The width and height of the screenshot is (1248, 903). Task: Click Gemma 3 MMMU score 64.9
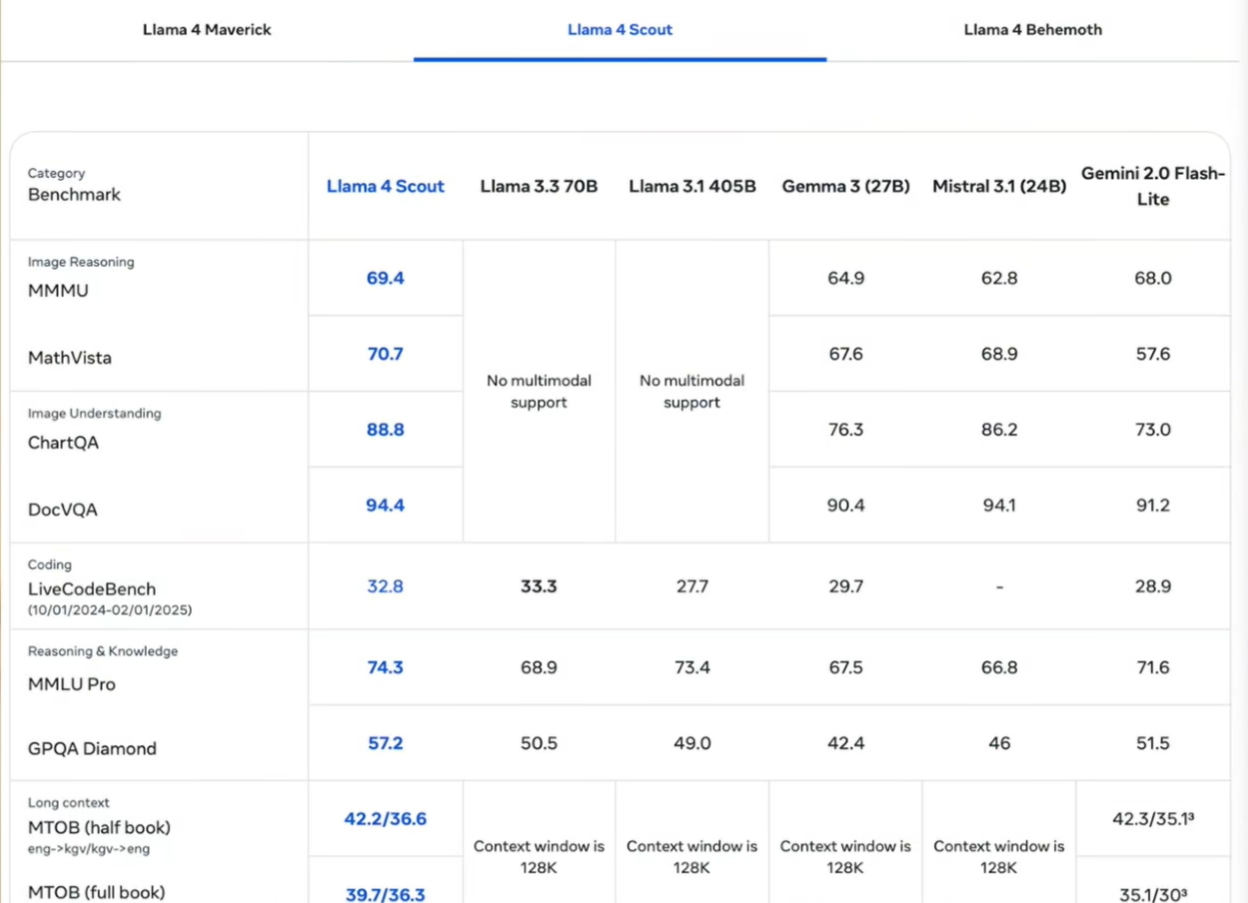point(846,278)
